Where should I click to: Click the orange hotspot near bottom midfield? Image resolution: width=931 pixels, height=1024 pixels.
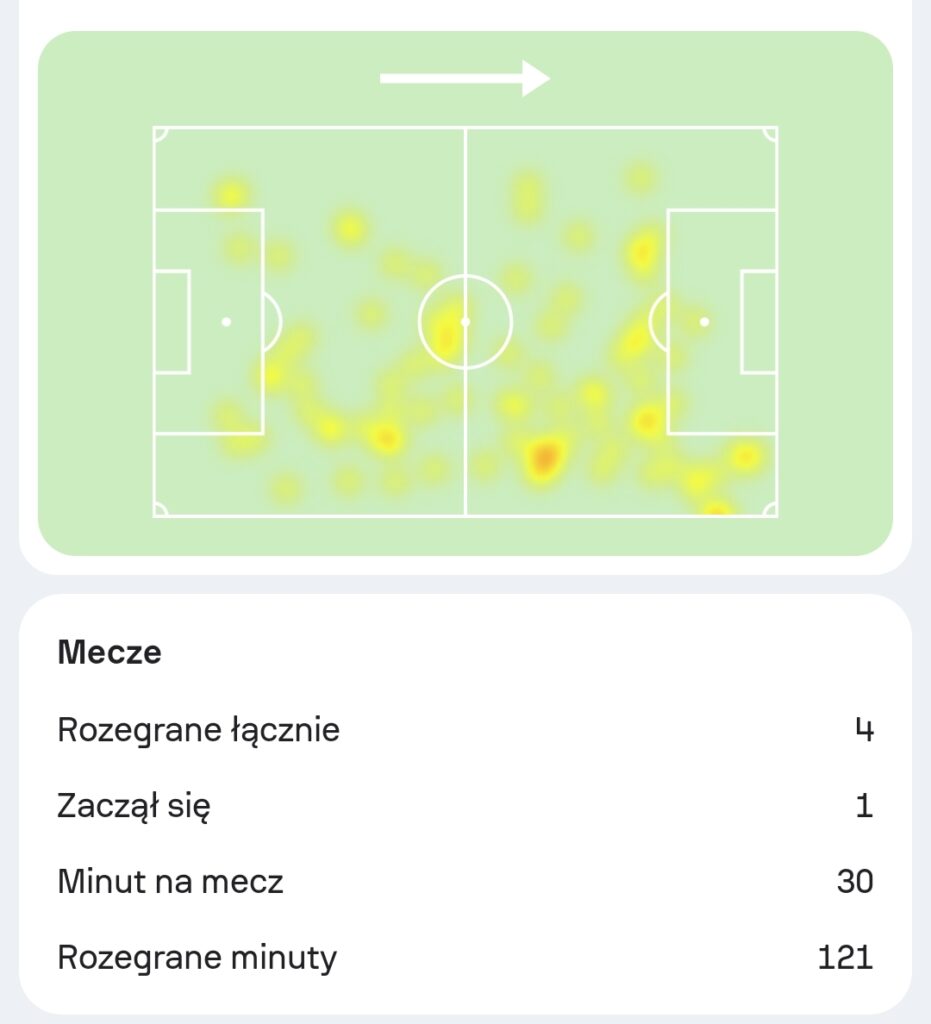pyautogui.click(x=544, y=456)
